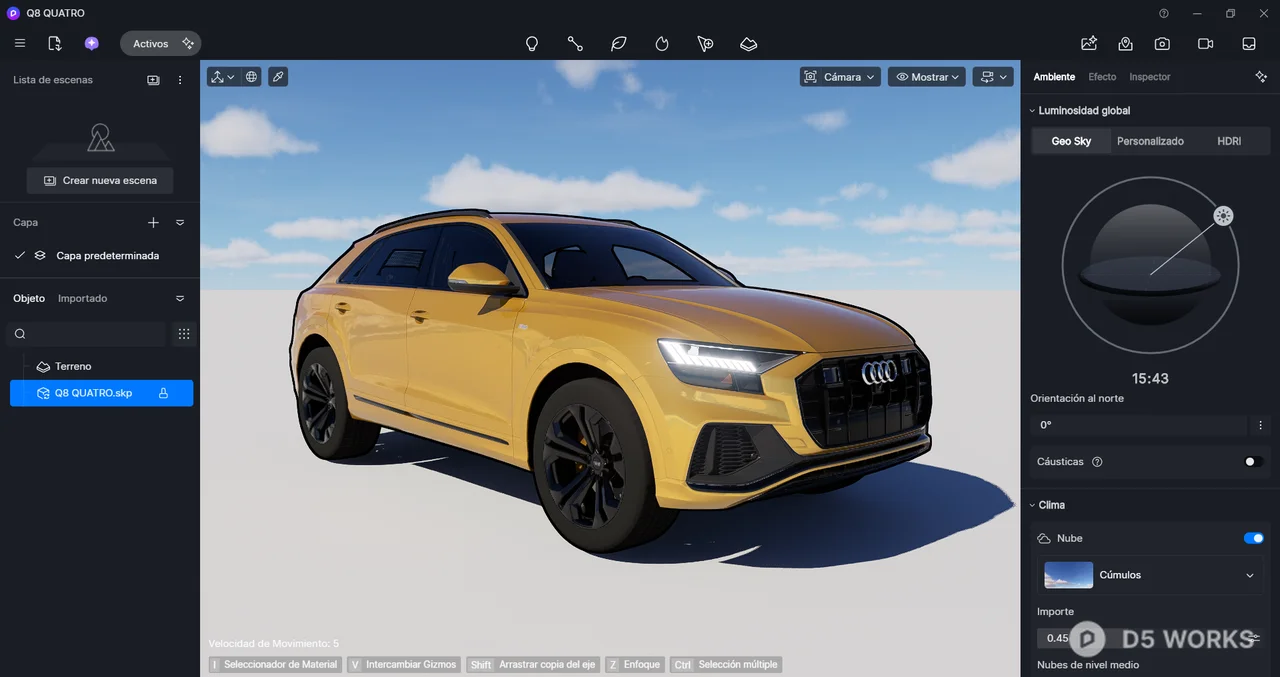
Task: Select the path tool icon
Action: [575, 44]
